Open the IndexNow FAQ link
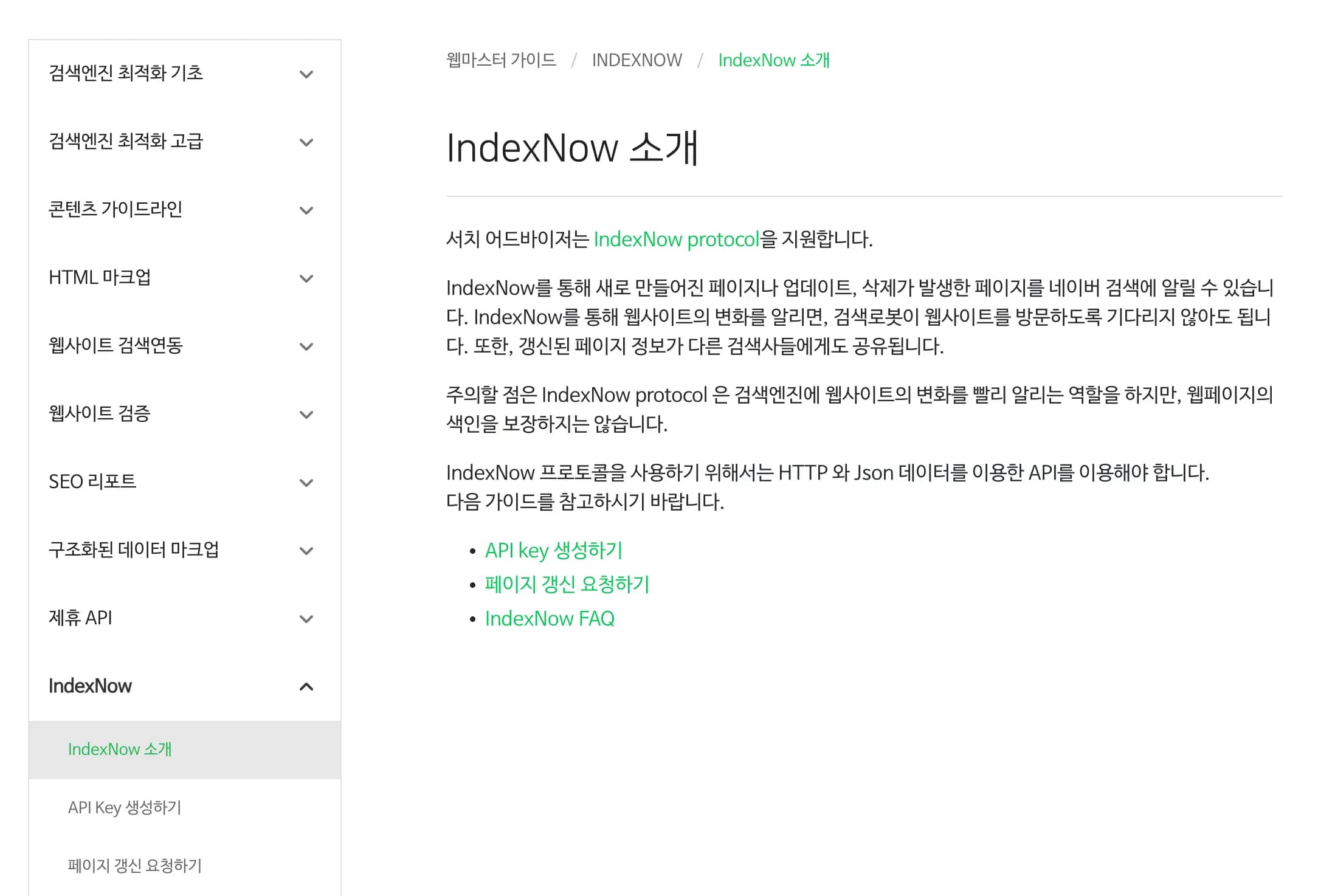 click(x=550, y=618)
